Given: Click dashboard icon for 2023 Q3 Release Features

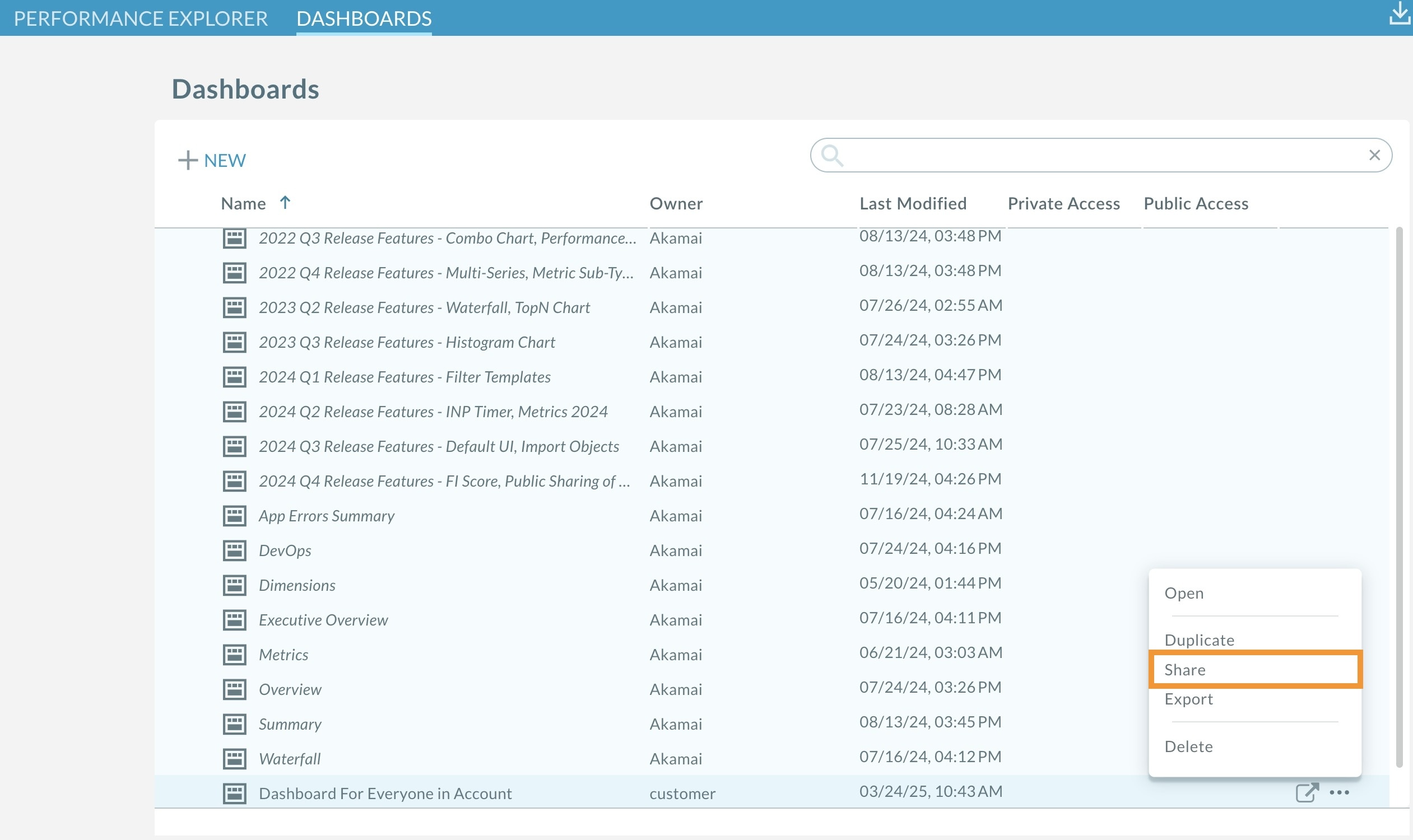Looking at the screenshot, I should click(x=234, y=343).
